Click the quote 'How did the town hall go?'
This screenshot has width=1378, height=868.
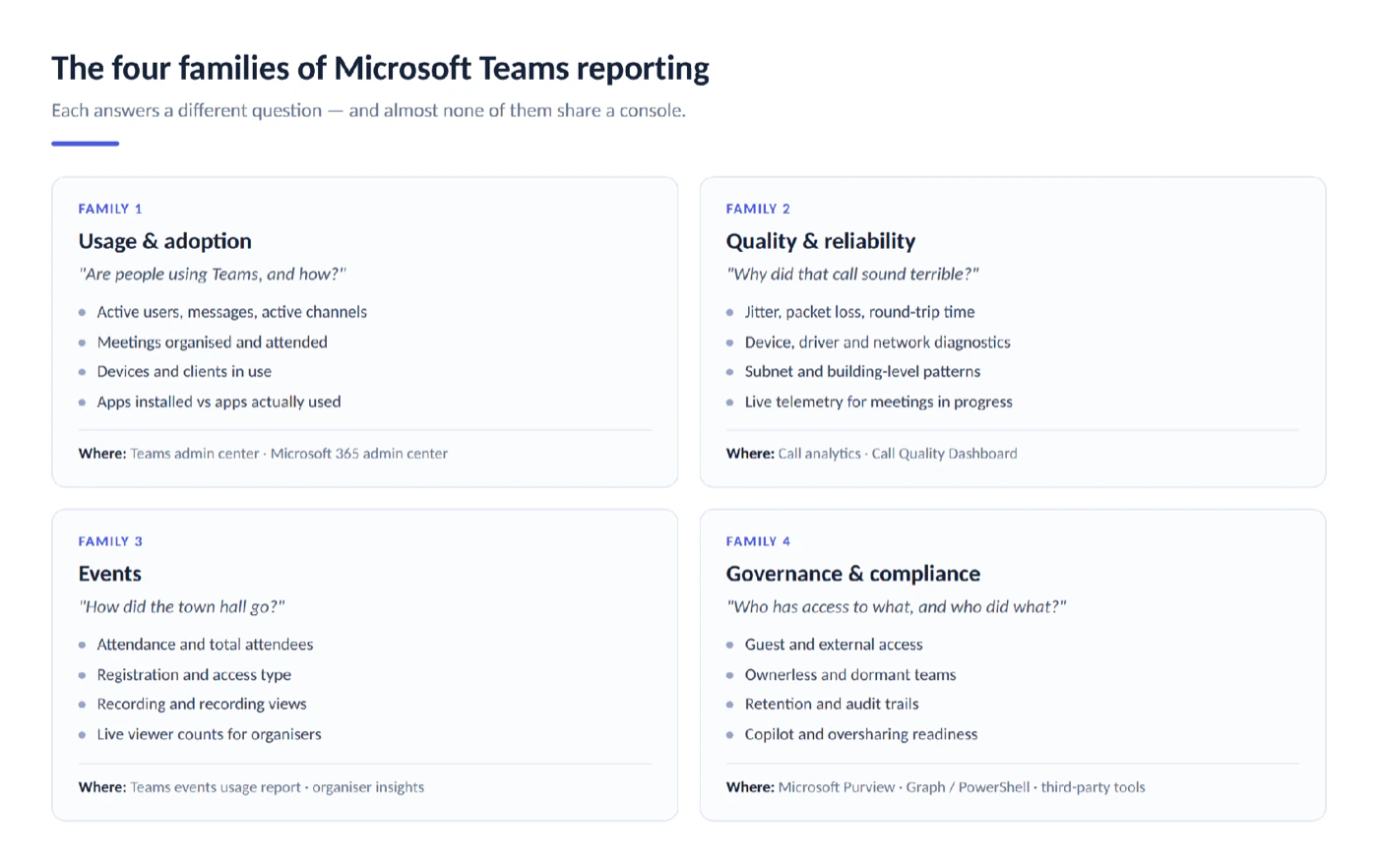[182, 607]
